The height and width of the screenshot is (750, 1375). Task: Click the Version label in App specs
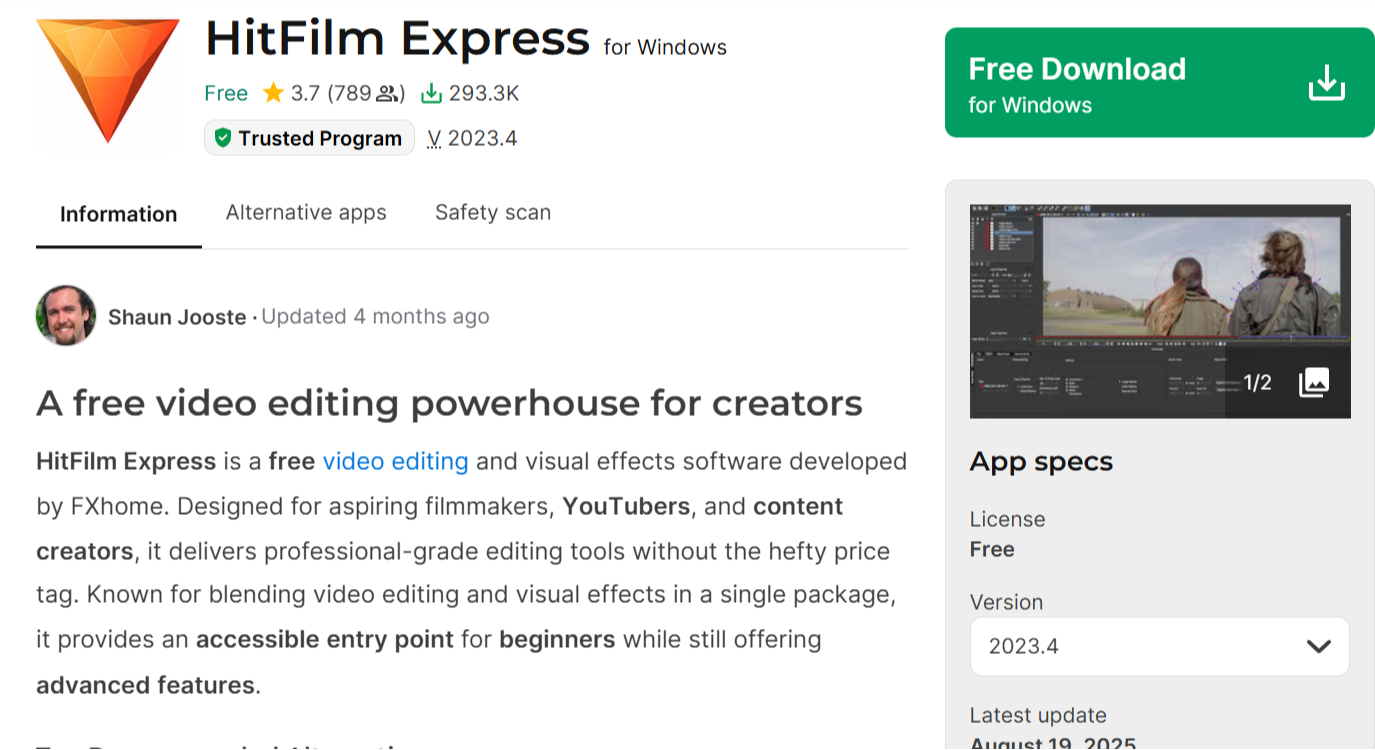1006,602
